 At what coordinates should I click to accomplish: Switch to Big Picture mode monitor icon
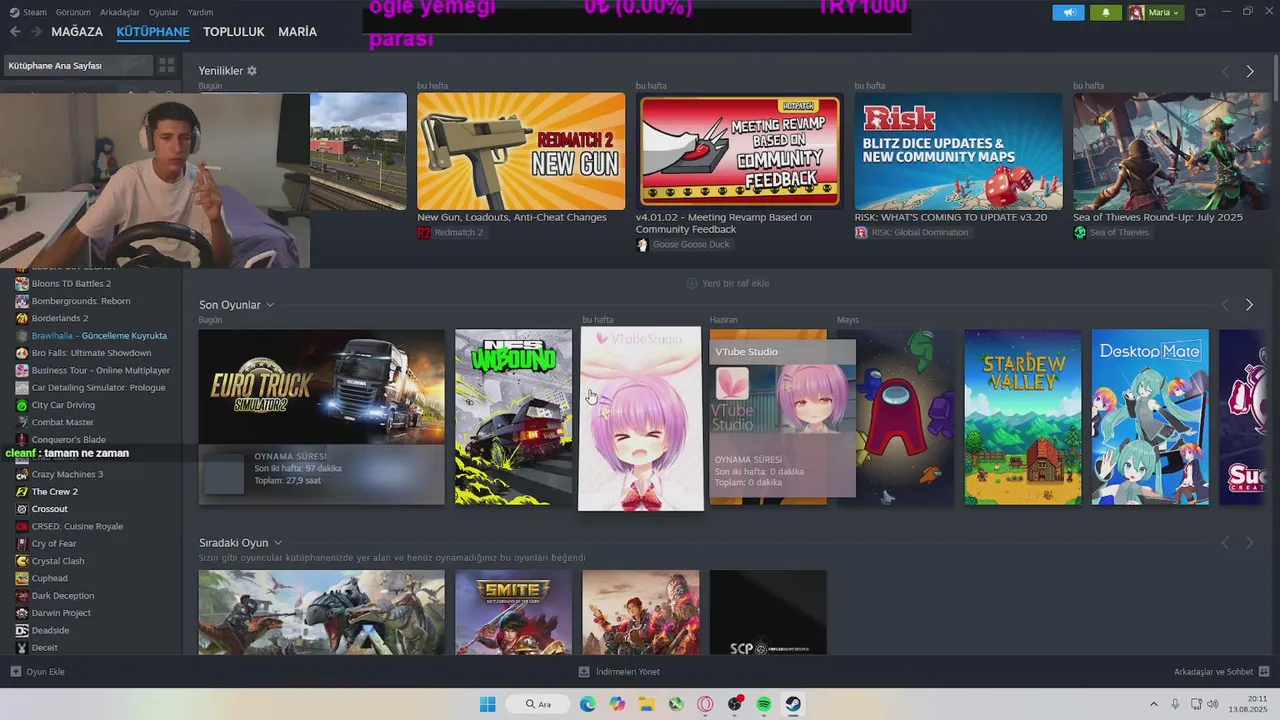coord(1201,12)
